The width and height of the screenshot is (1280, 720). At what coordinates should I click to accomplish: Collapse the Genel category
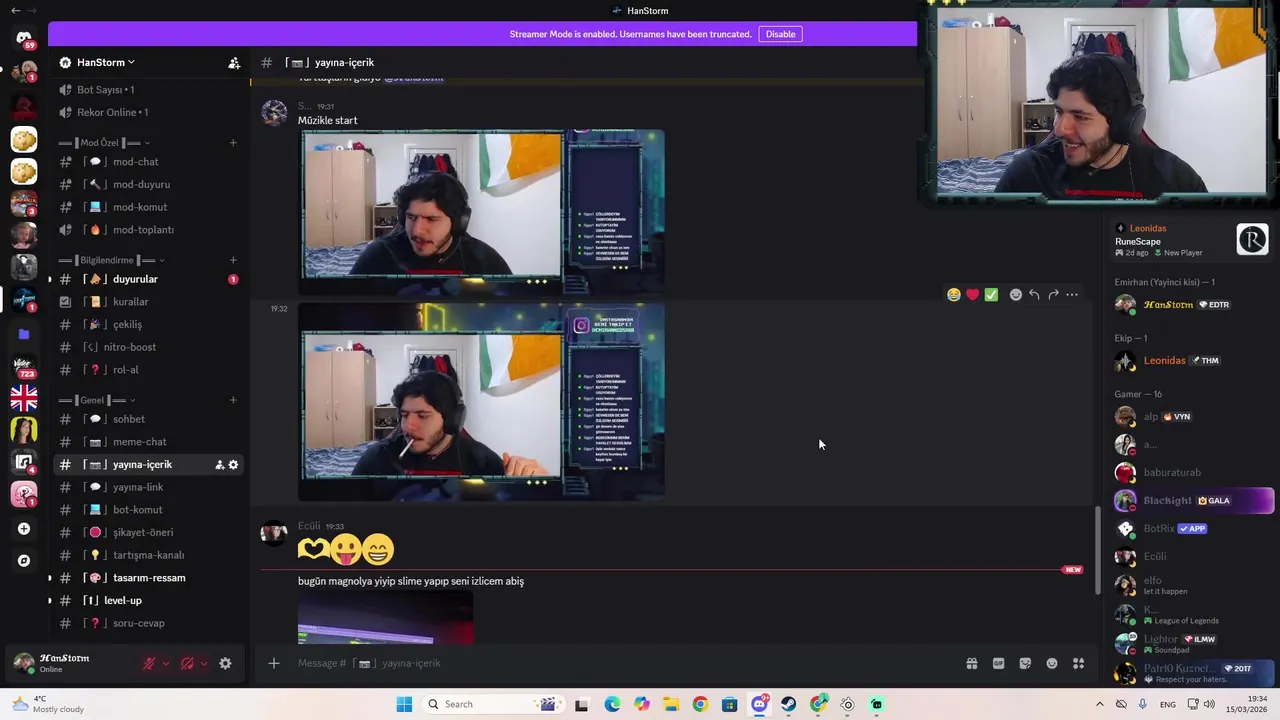point(98,400)
